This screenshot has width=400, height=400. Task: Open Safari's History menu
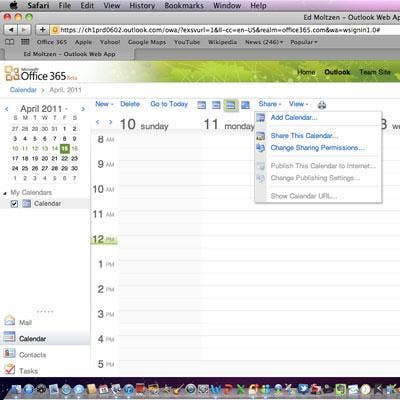coord(142,6)
